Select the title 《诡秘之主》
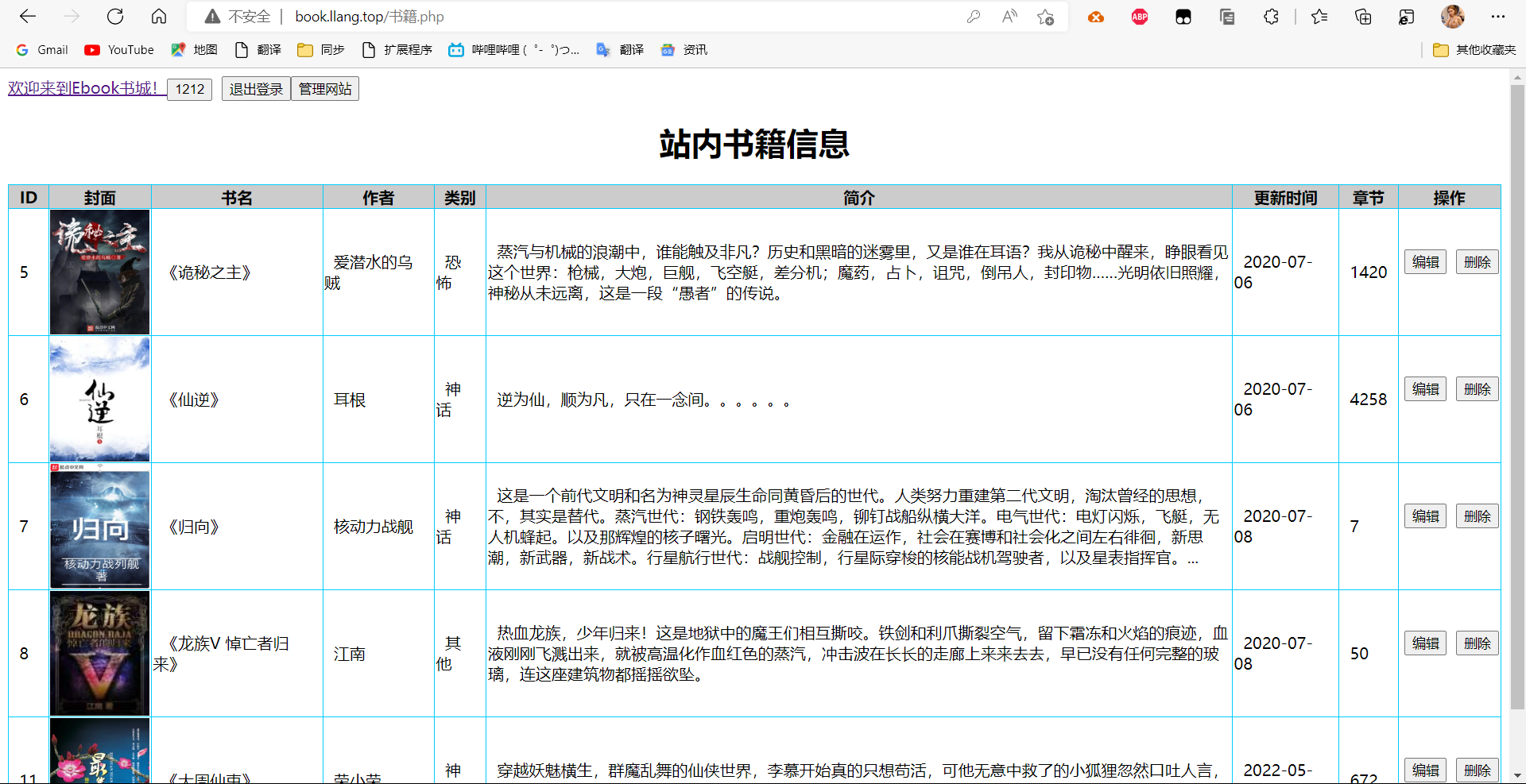Viewport: 1526px width, 784px height. tap(210, 272)
